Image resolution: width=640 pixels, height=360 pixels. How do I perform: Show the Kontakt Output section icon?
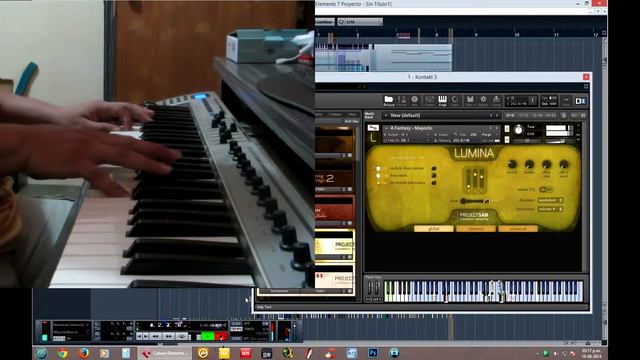click(x=429, y=100)
